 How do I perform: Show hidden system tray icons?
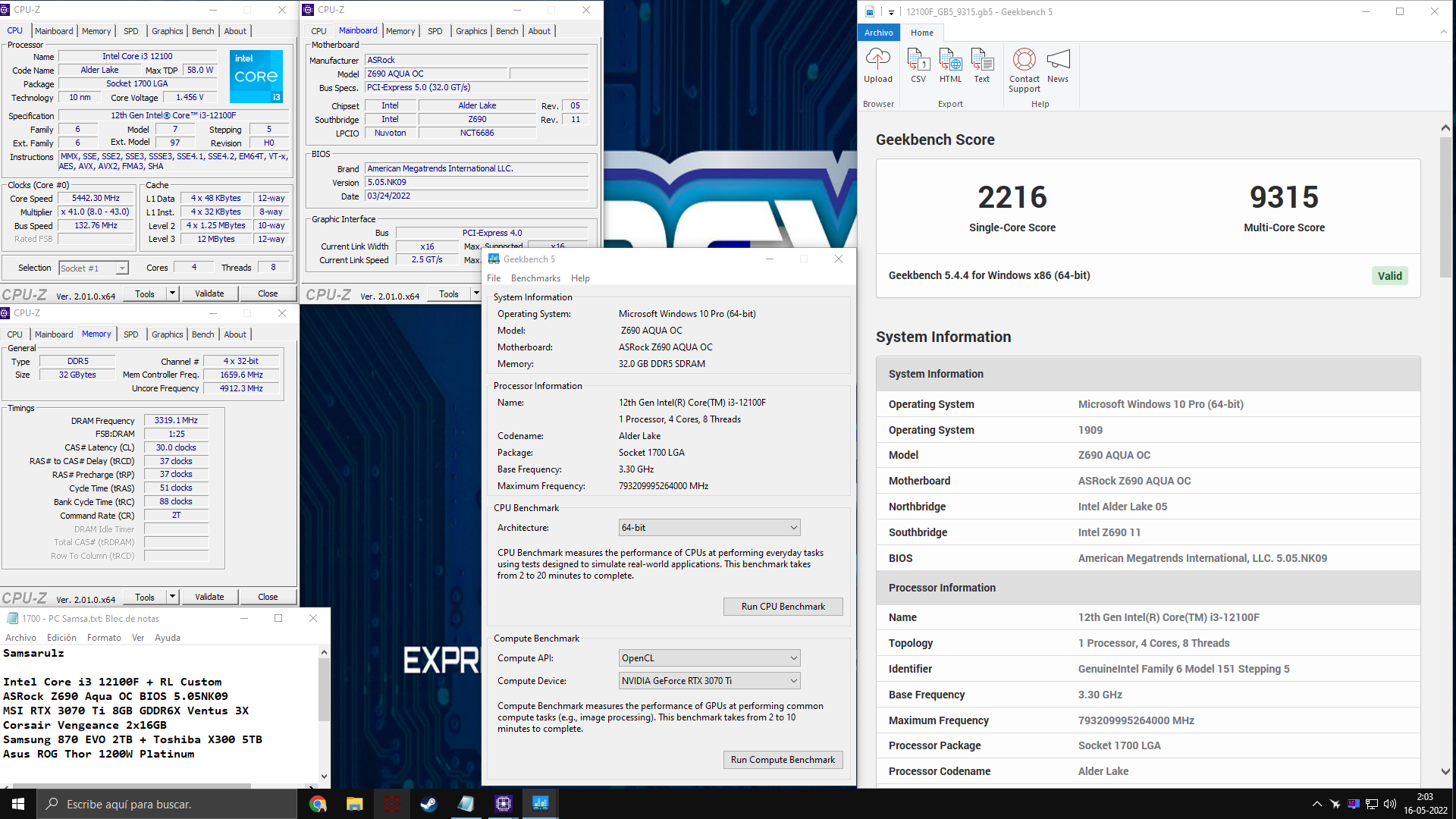[x=1316, y=804]
